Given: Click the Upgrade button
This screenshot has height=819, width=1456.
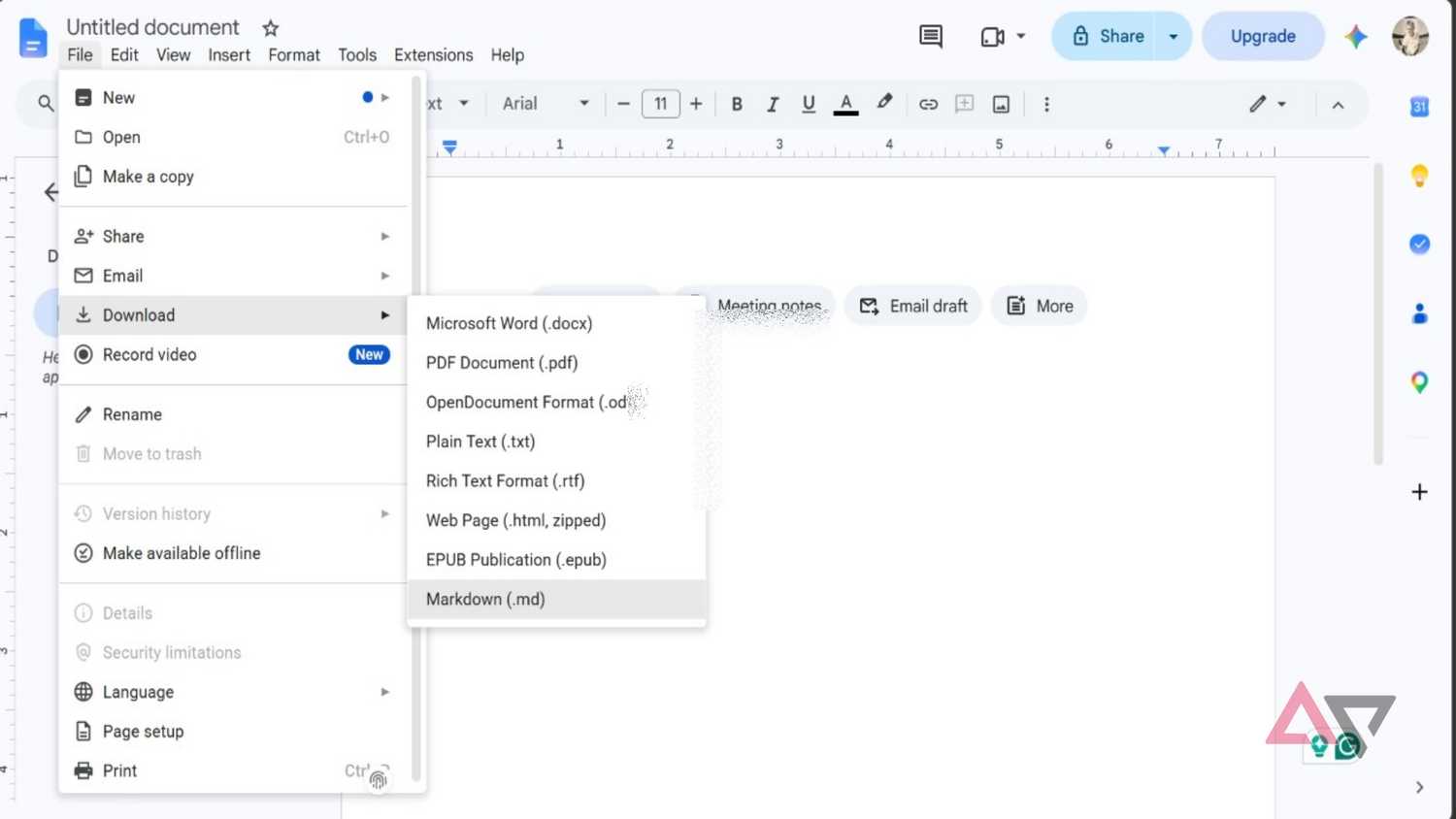Looking at the screenshot, I should [x=1263, y=37].
